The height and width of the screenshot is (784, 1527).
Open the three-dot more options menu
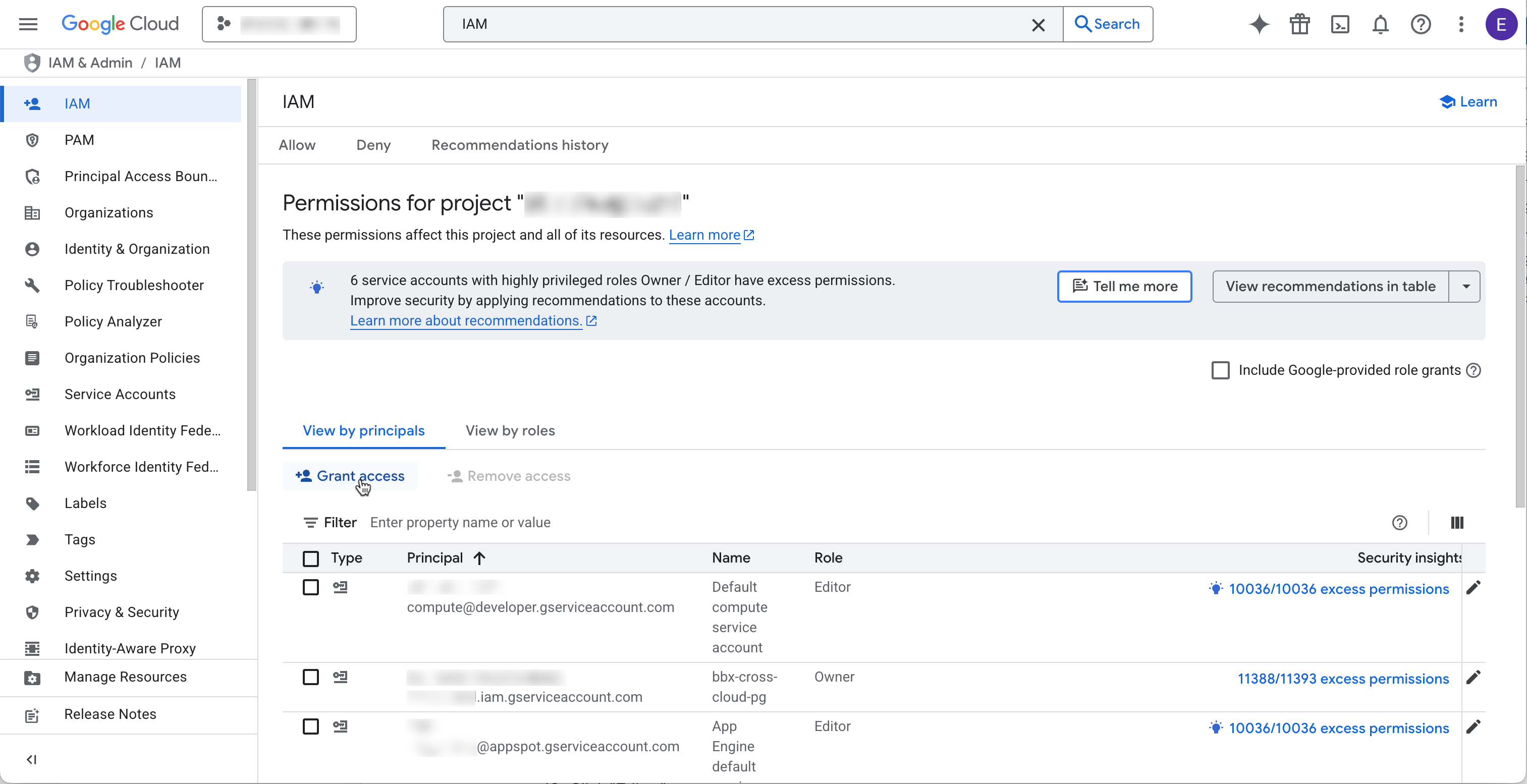(x=1460, y=24)
